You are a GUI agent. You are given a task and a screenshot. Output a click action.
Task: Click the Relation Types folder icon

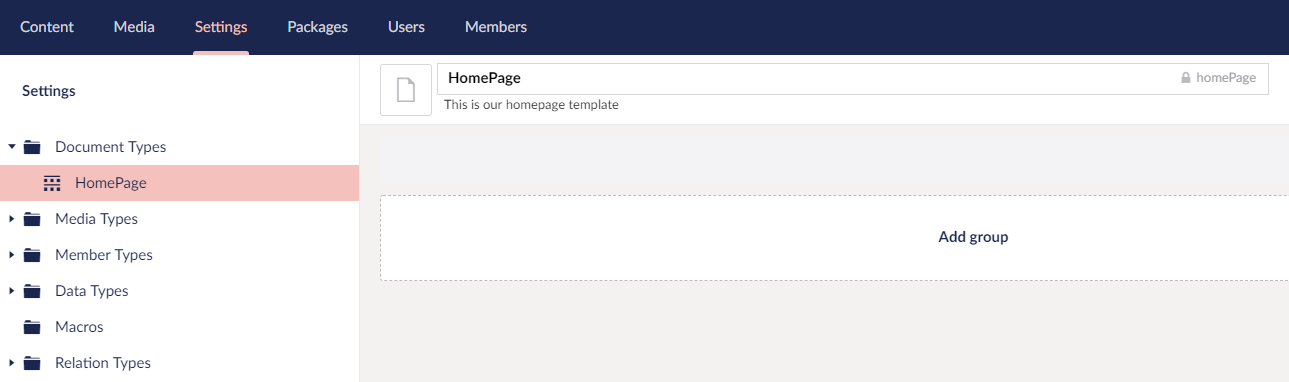(x=32, y=363)
